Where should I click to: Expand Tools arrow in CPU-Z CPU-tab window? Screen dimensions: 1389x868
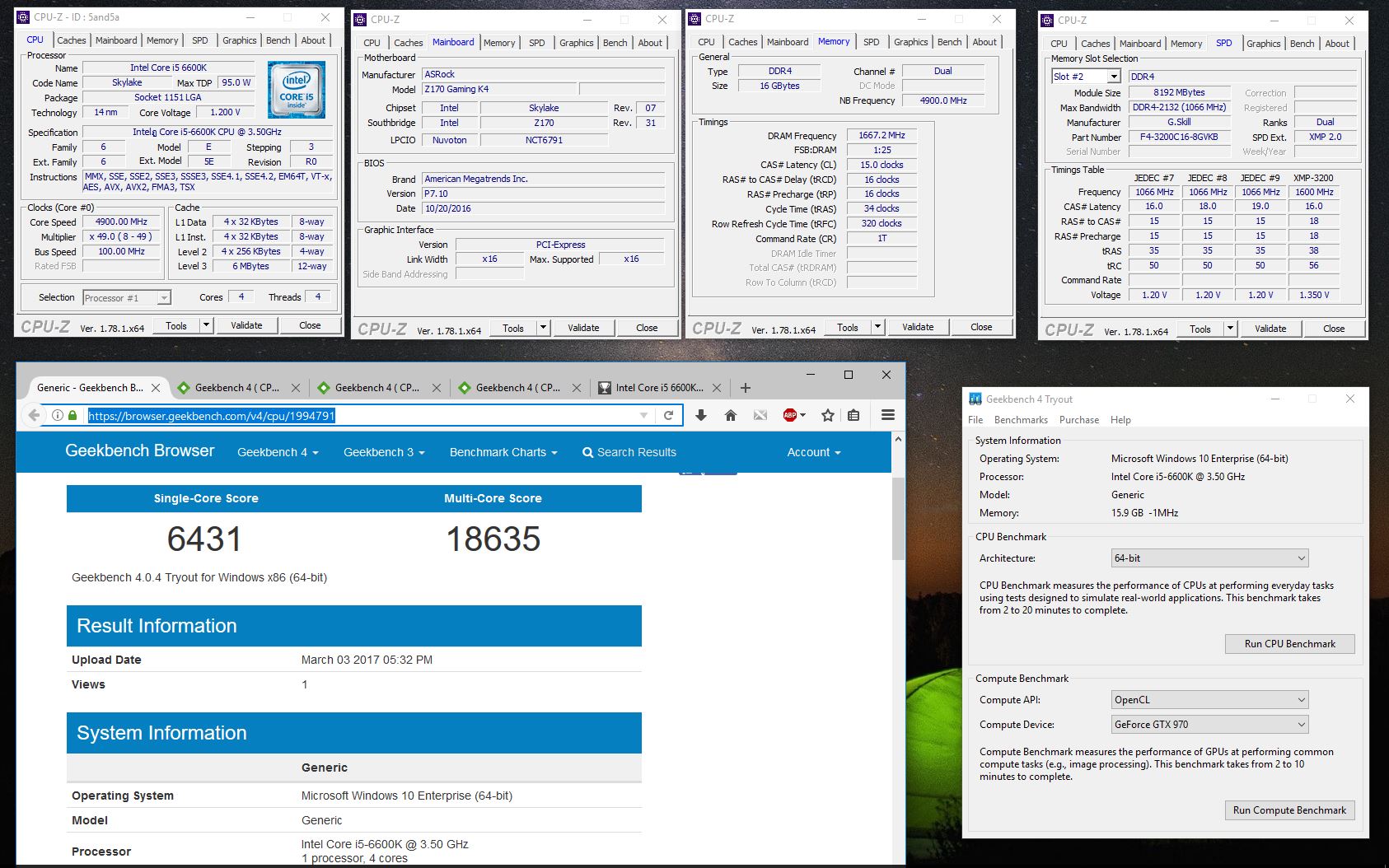206,325
